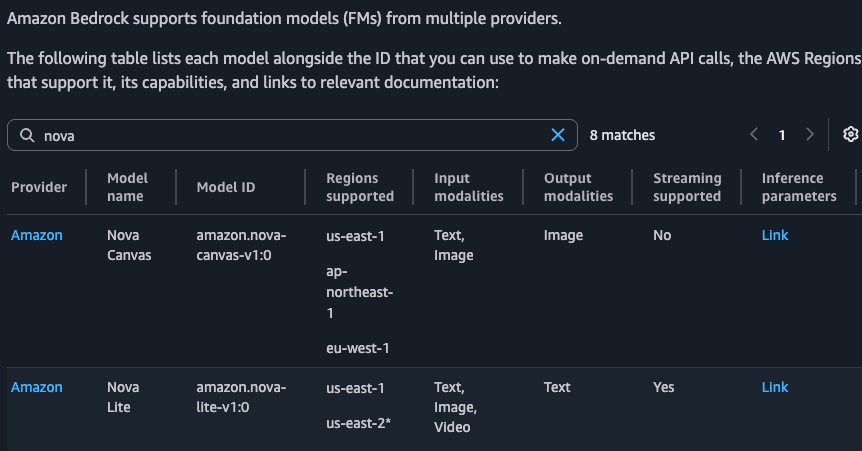Click the Inference parameters column header
Screen dimensions: 862x451
[x=798, y=187]
